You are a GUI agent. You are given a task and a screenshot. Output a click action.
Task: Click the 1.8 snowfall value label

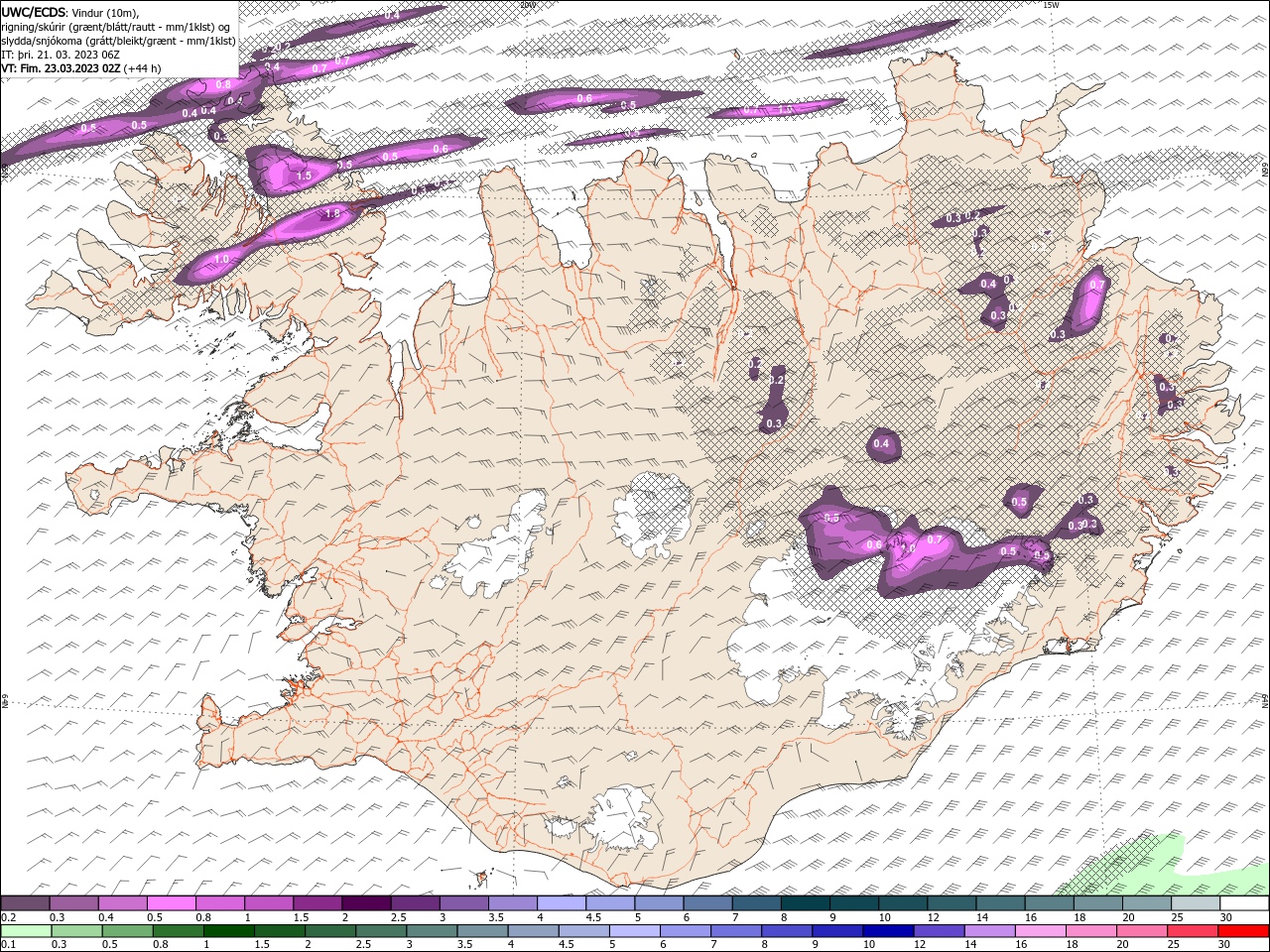pyautogui.click(x=333, y=213)
